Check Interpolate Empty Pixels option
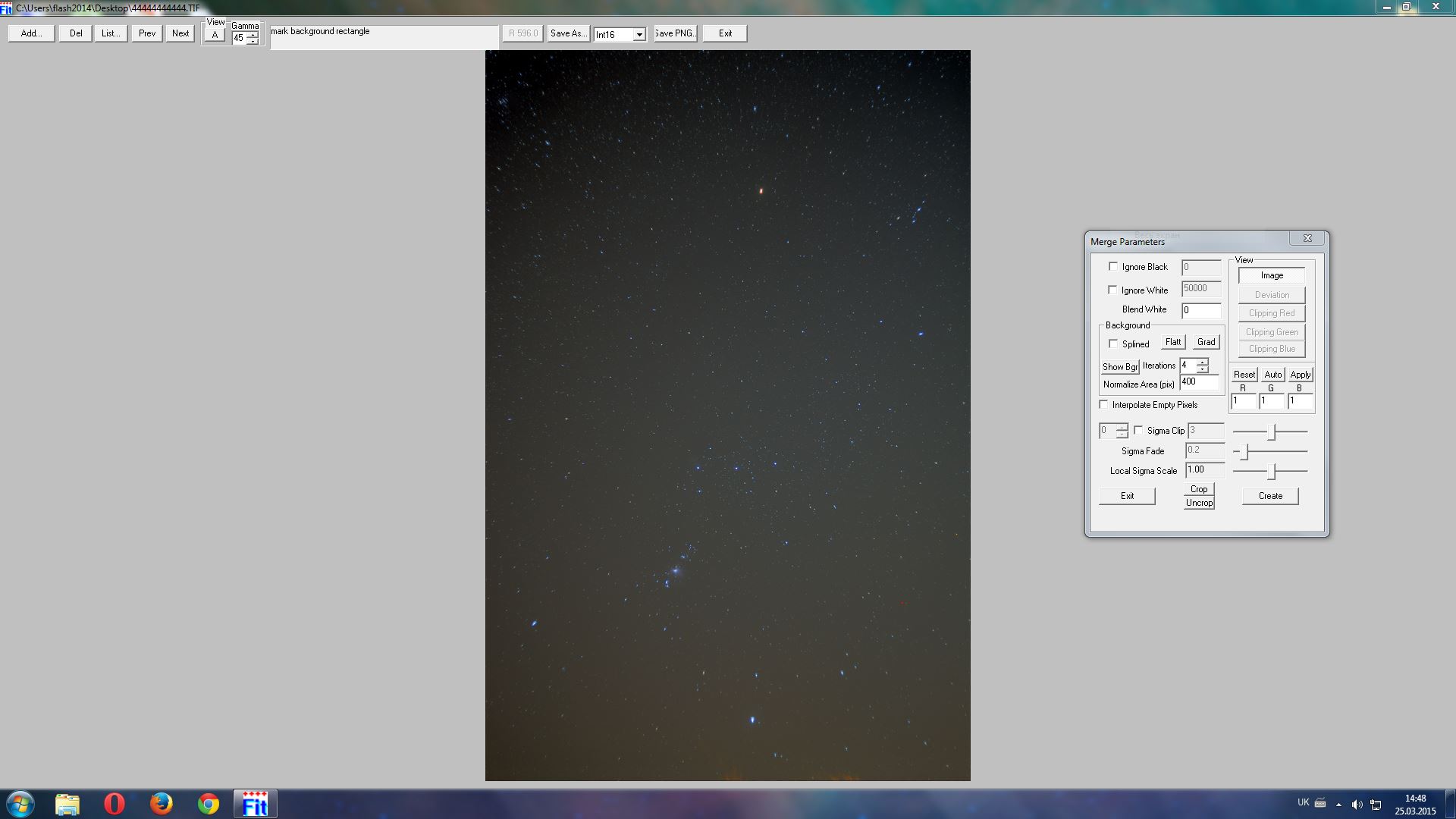This screenshot has height=819, width=1456. [1104, 404]
